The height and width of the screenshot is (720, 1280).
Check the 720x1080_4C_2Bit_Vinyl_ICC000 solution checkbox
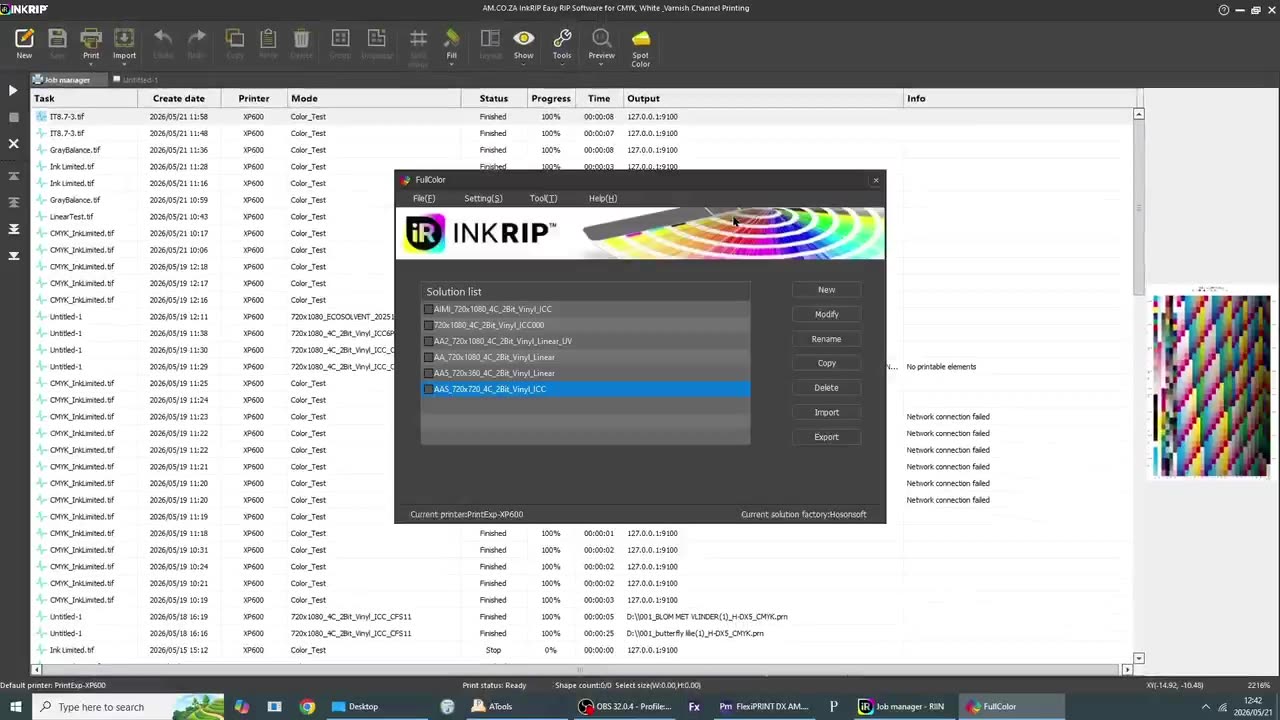428,325
